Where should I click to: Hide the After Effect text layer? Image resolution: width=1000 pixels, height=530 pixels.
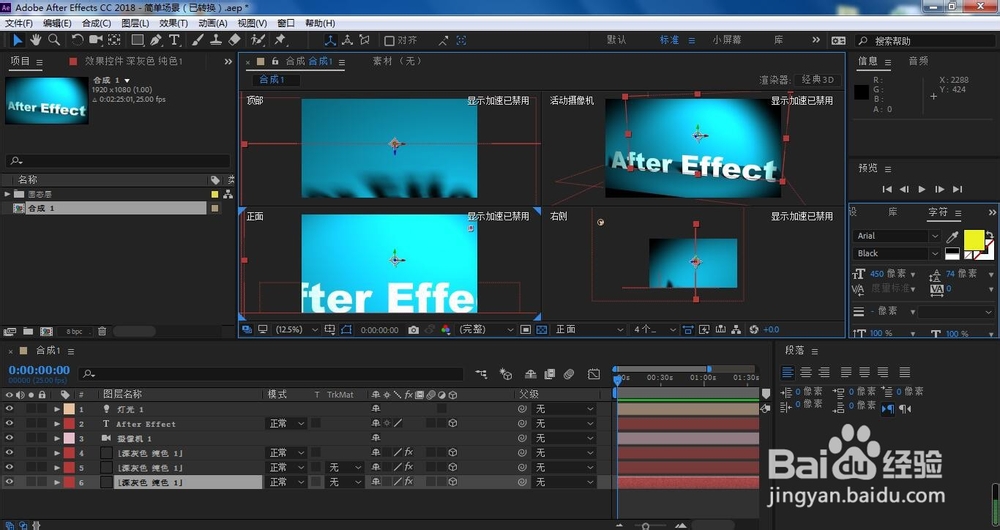pyautogui.click(x=9, y=423)
